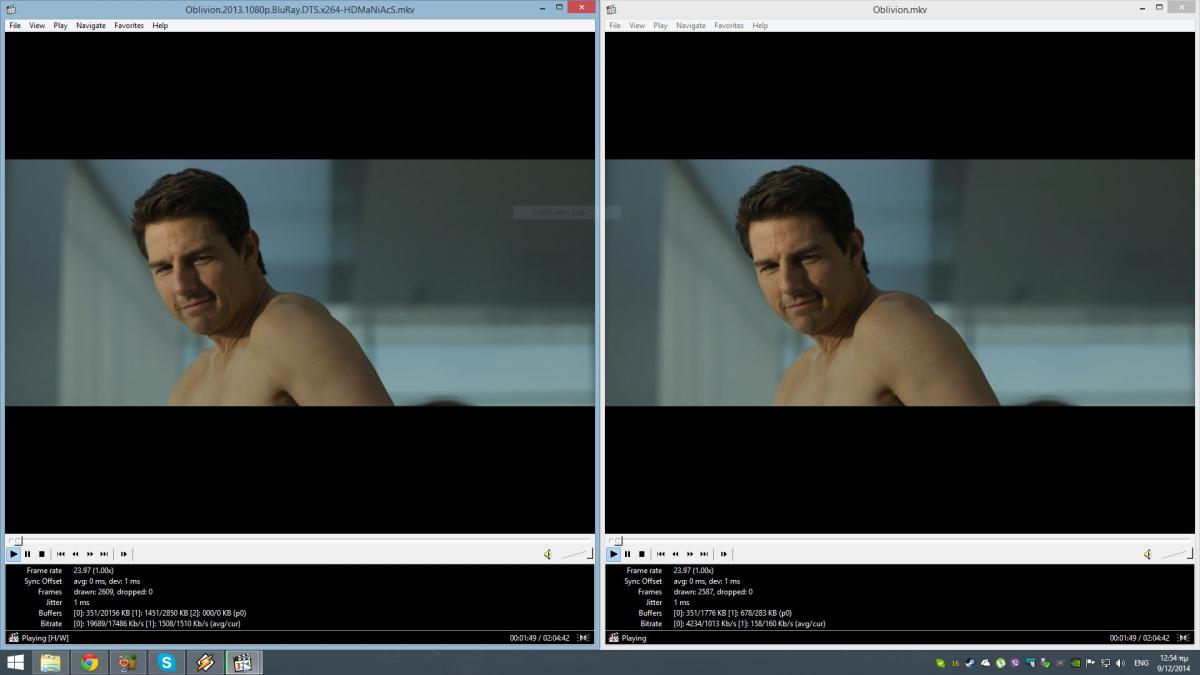Click 'drawn: 2609, dropped: 0' in left player
The width and height of the screenshot is (1200, 675).
pyautogui.click(x=113, y=592)
